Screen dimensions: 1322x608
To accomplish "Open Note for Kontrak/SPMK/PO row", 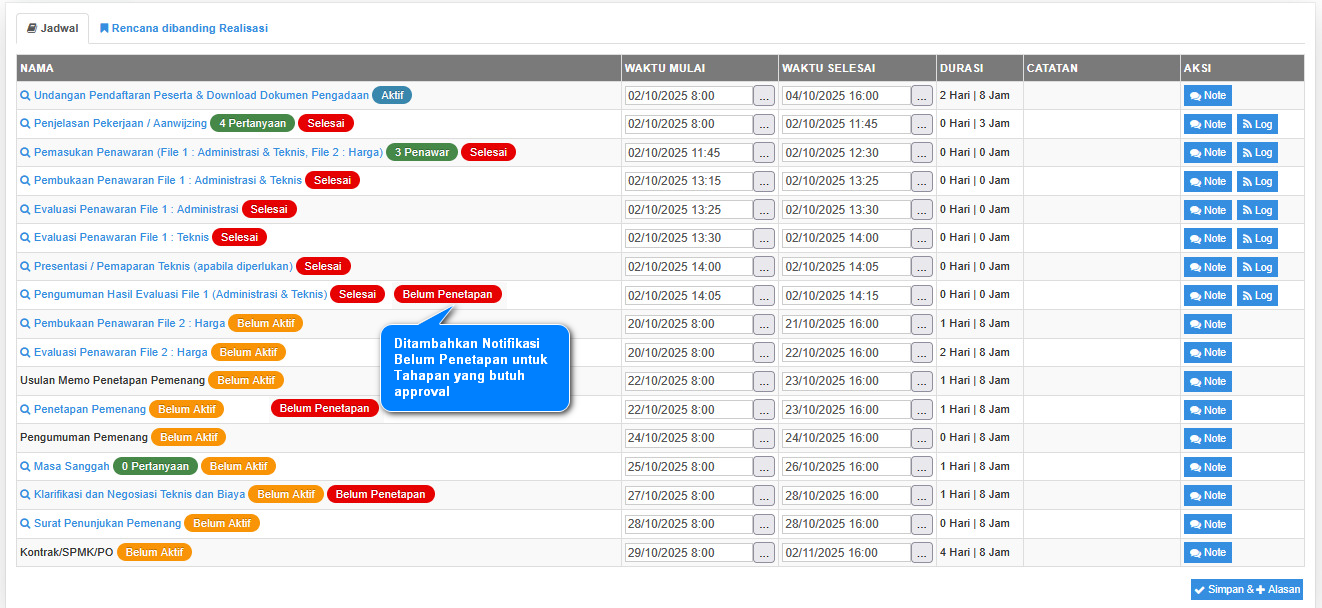I will coord(1208,553).
